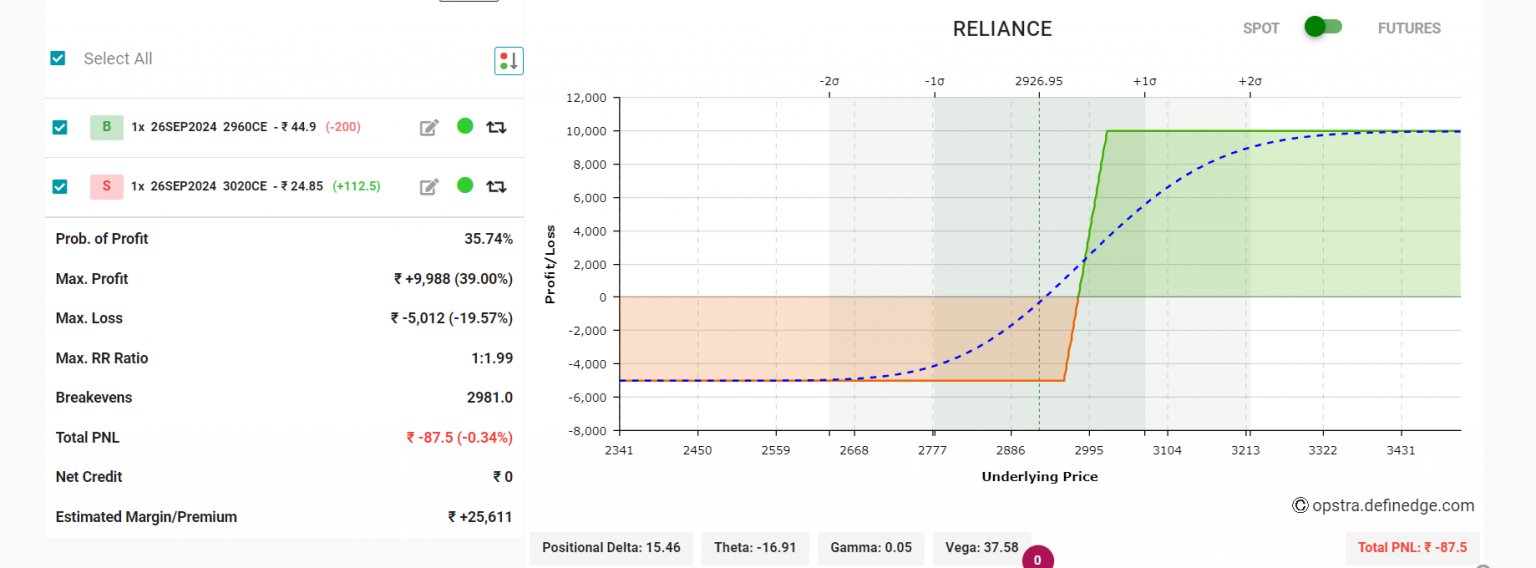Click the swap arrows icon on 3020CE leg
This screenshot has height=568, width=1536.
[x=496, y=186]
